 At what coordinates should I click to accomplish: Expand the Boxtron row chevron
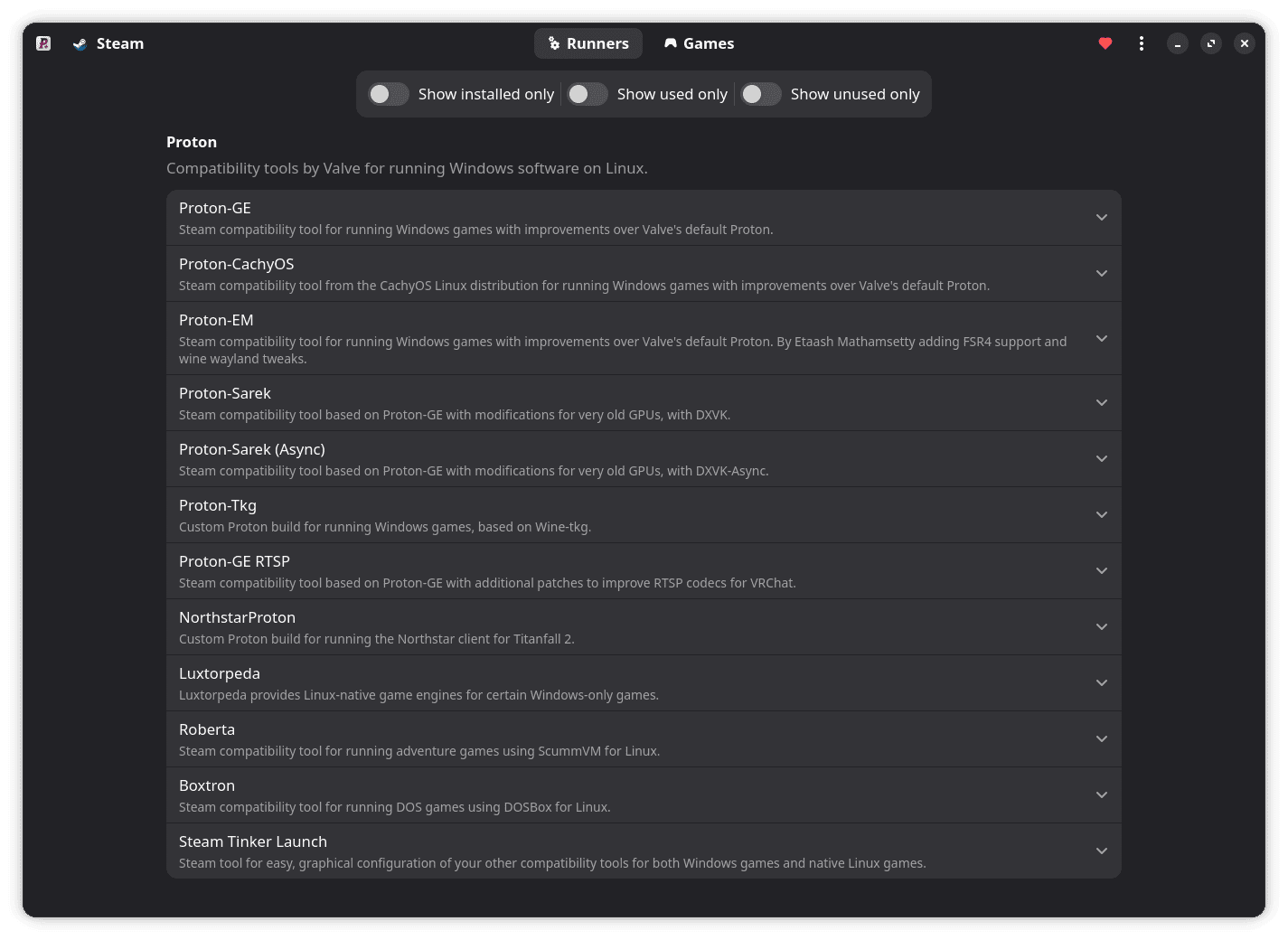pos(1101,795)
